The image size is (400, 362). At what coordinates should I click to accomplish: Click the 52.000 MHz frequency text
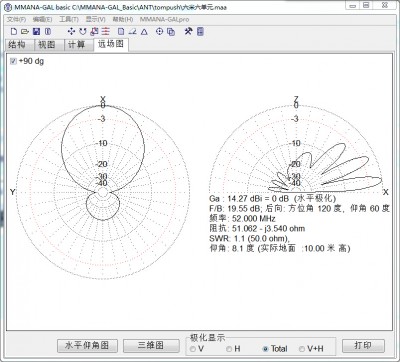(x=254, y=219)
